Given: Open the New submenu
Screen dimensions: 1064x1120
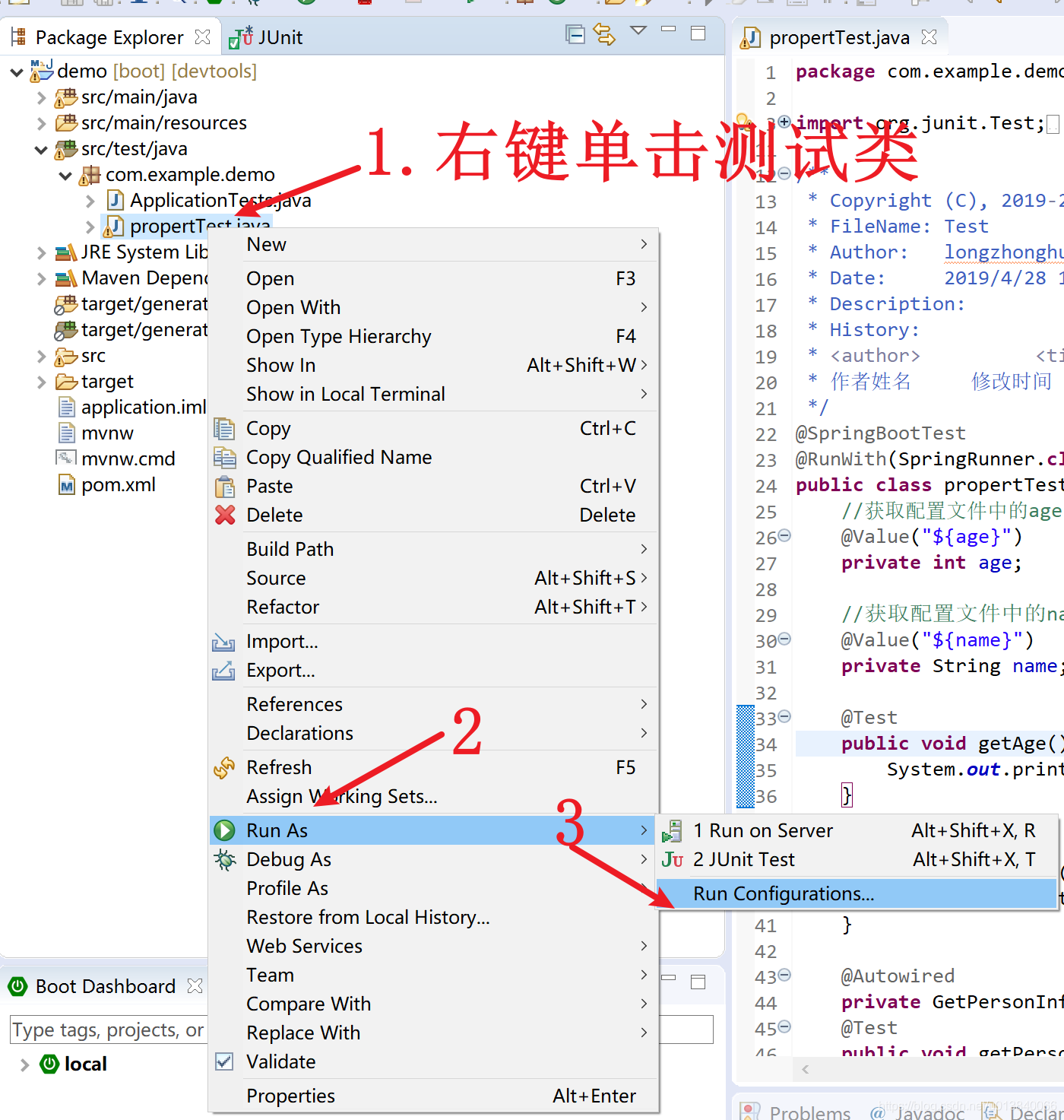Looking at the screenshot, I should [x=433, y=244].
